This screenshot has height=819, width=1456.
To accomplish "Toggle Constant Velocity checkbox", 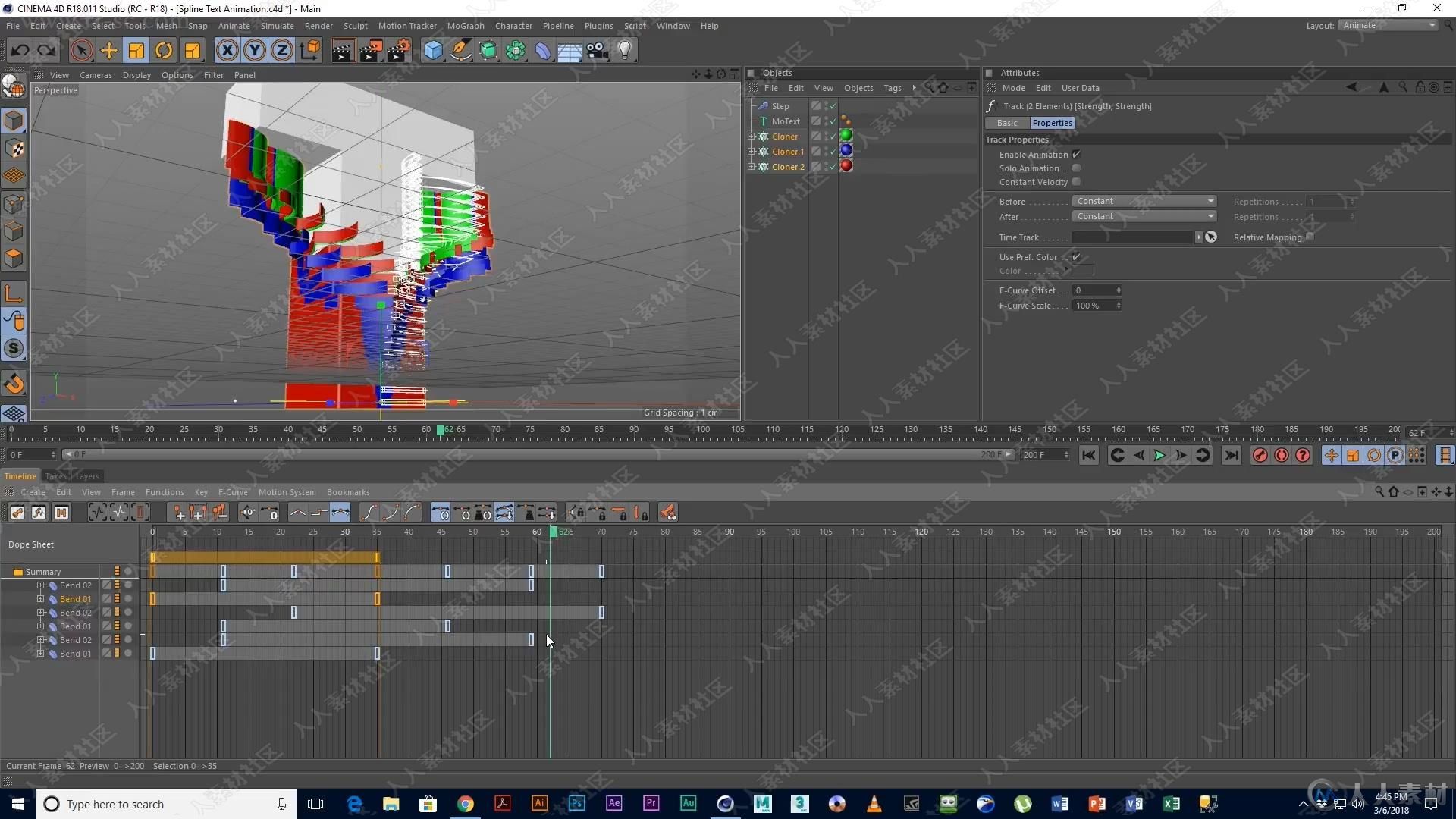I will 1076,182.
